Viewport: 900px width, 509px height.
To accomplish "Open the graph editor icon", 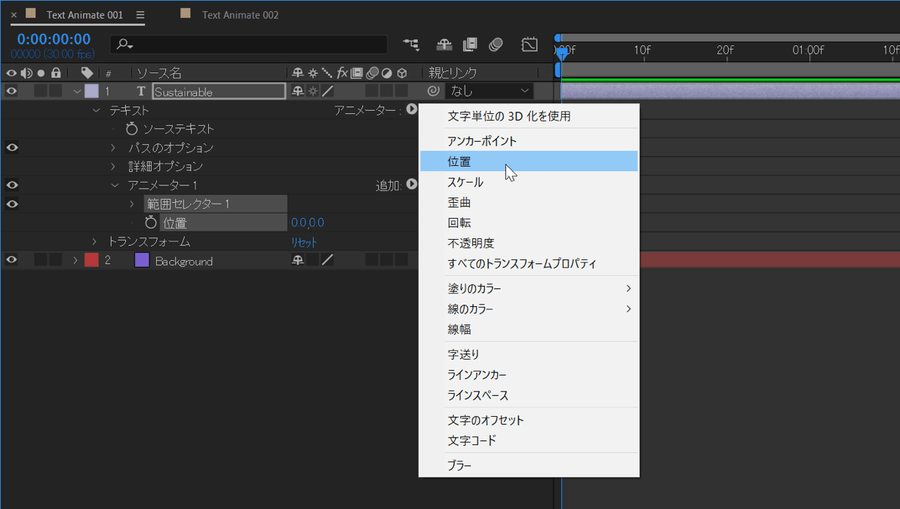I will coord(529,45).
